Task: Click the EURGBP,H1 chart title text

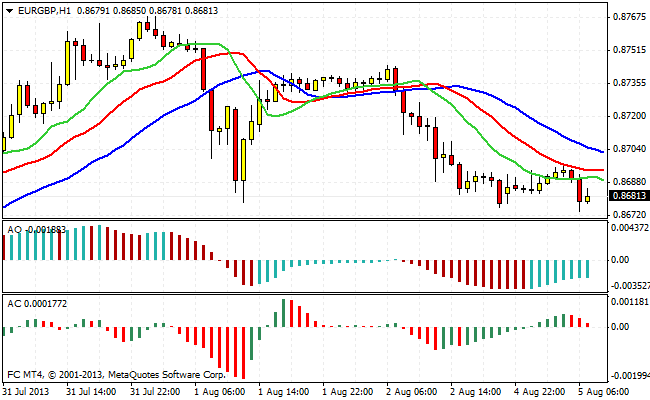Action: coord(44,11)
